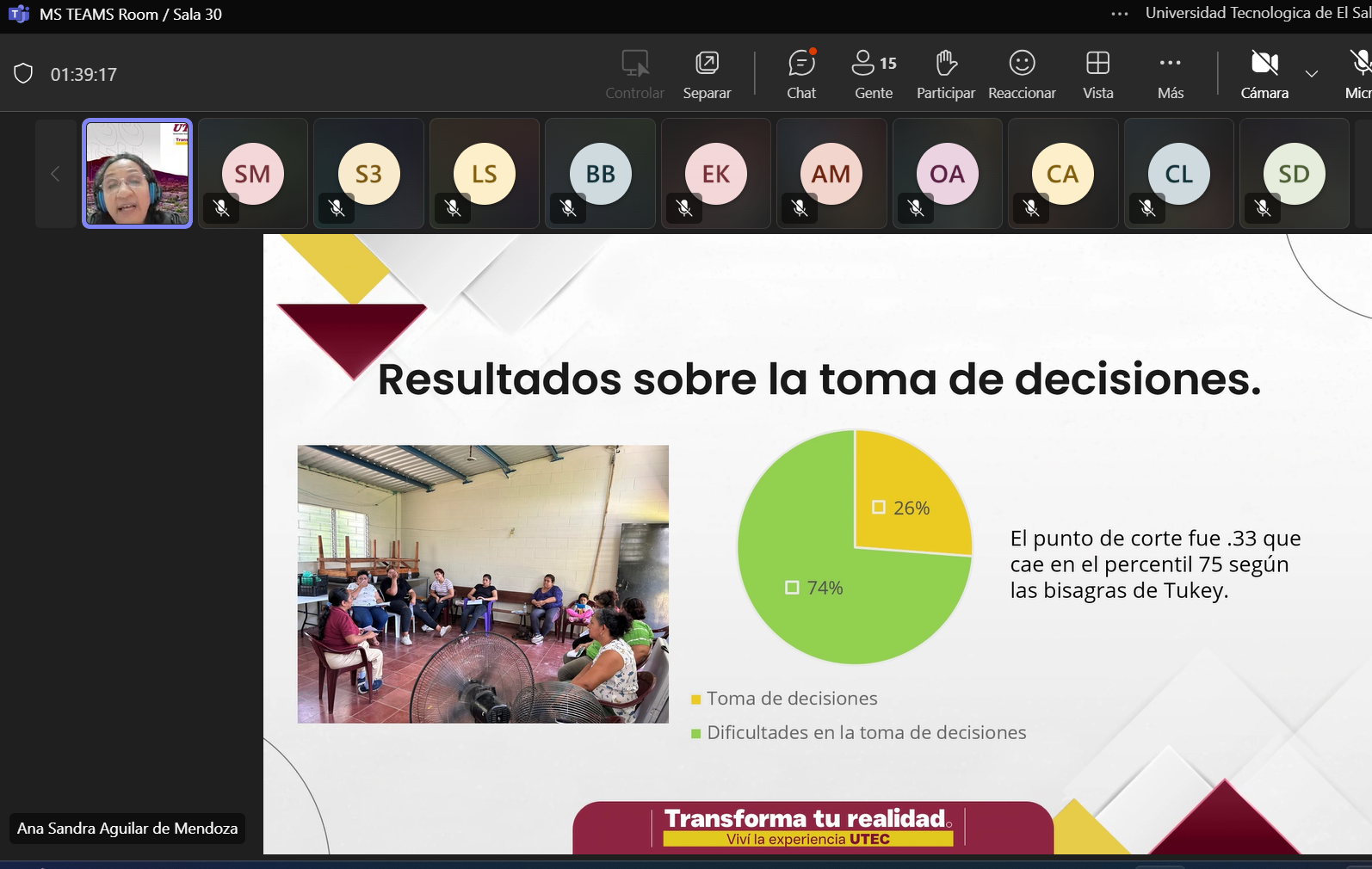Screen dimensions: 1372x869
Task: Raise hand with Participar icon
Action: pyautogui.click(x=945, y=74)
